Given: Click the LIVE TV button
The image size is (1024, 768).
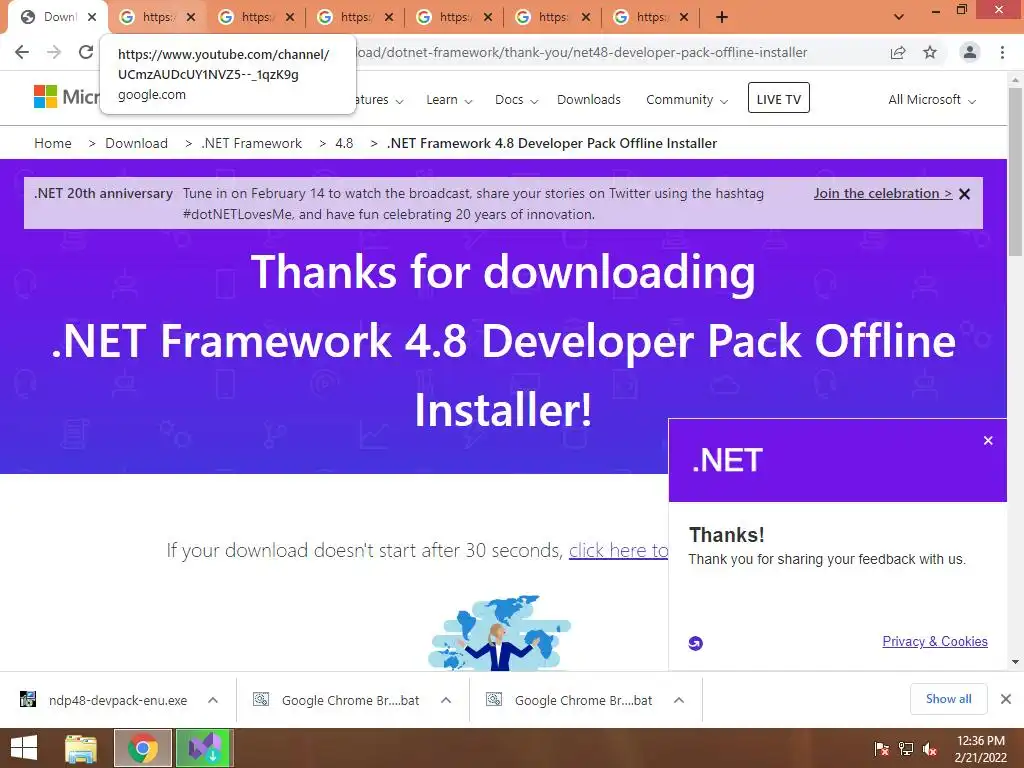Looking at the screenshot, I should (778, 98).
